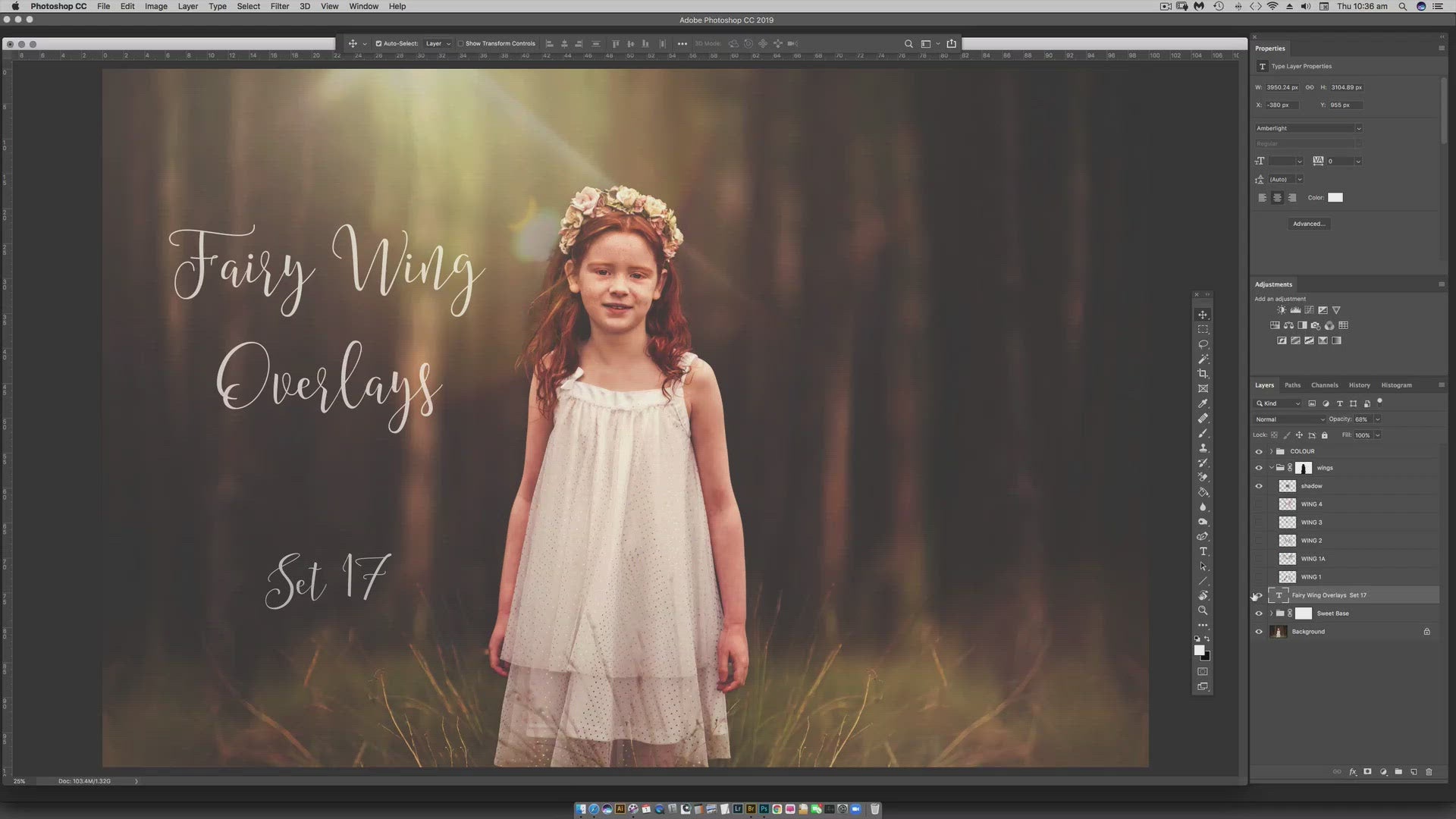Click the Rectangular Marquee tool
Screen dimensions: 1456x819
pos(1203,330)
